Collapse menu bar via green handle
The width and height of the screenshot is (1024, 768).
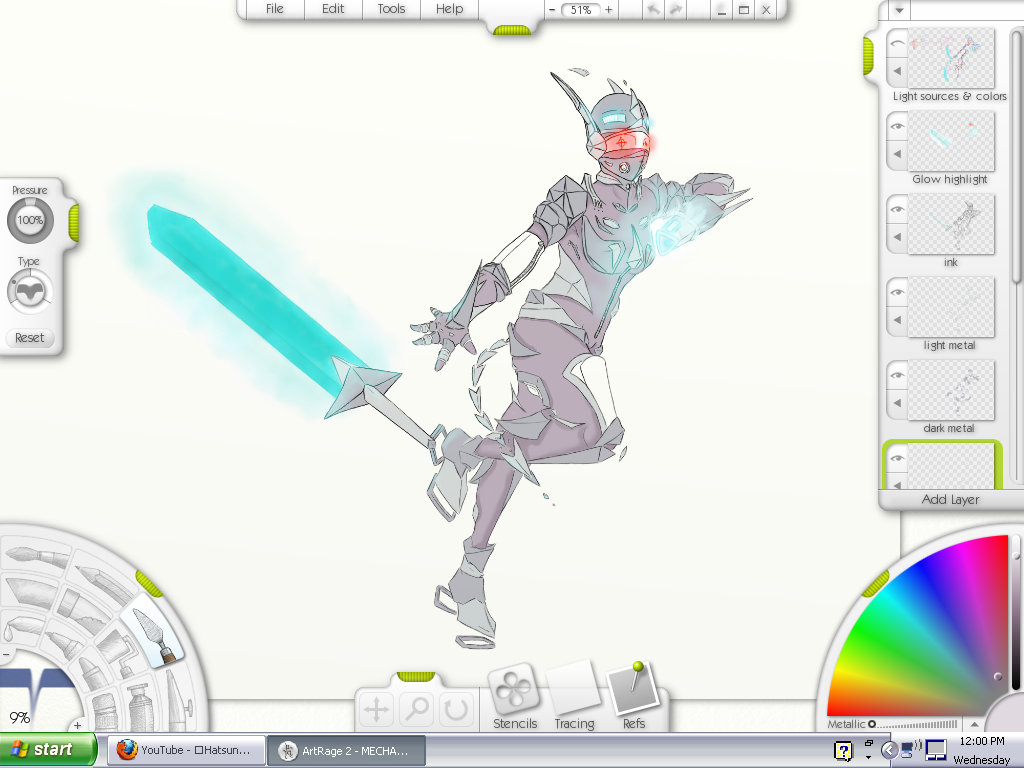(512, 30)
